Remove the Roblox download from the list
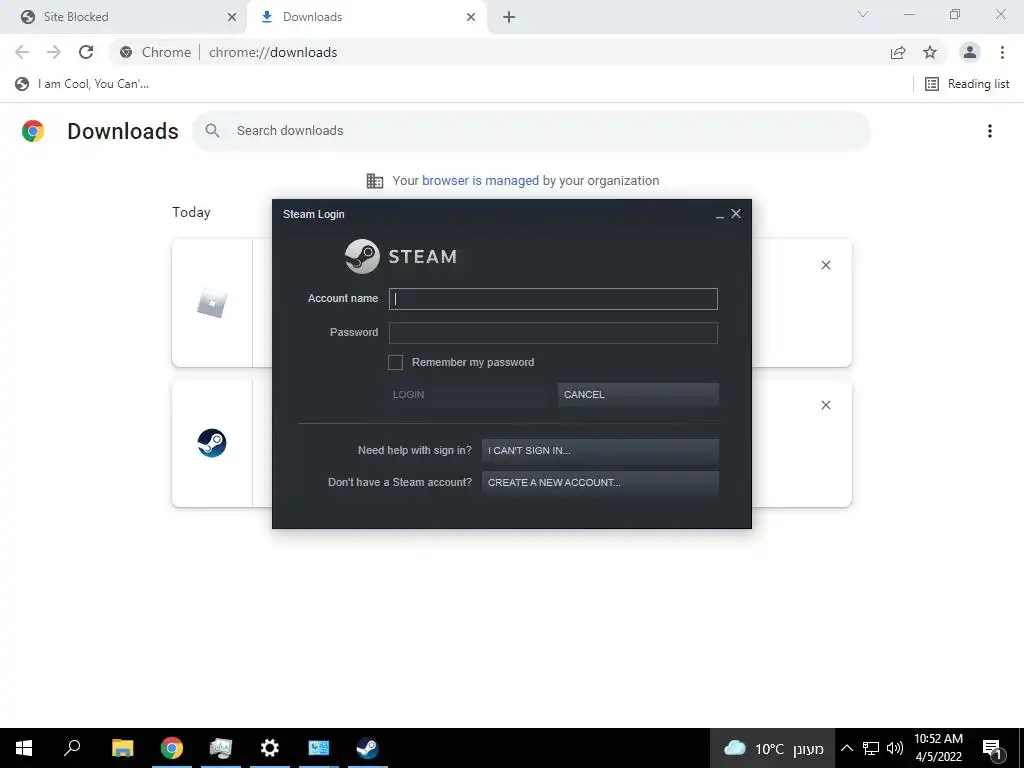The image size is (1024, 768). (826, 265)
